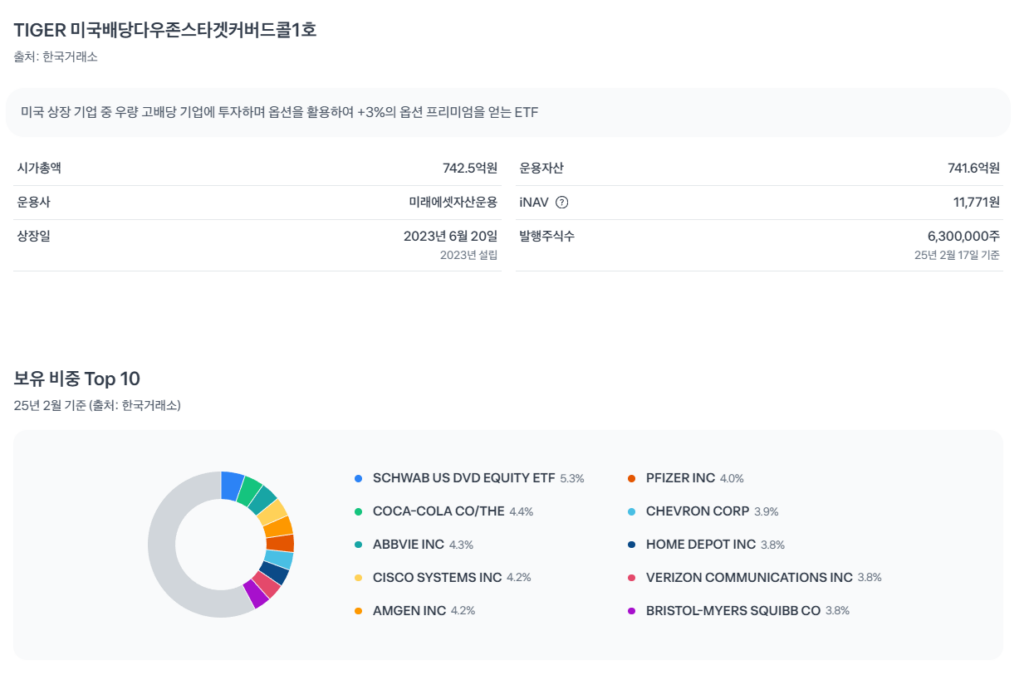Viewport: 1024px width, 699px height.
Task: Click the pink VERIZON COMMUNICATIONS legend dot
Action: click(632, 577)
